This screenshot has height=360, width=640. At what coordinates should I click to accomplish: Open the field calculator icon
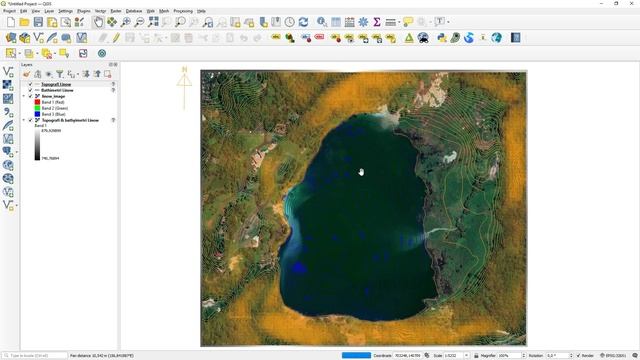click(349, 22)
